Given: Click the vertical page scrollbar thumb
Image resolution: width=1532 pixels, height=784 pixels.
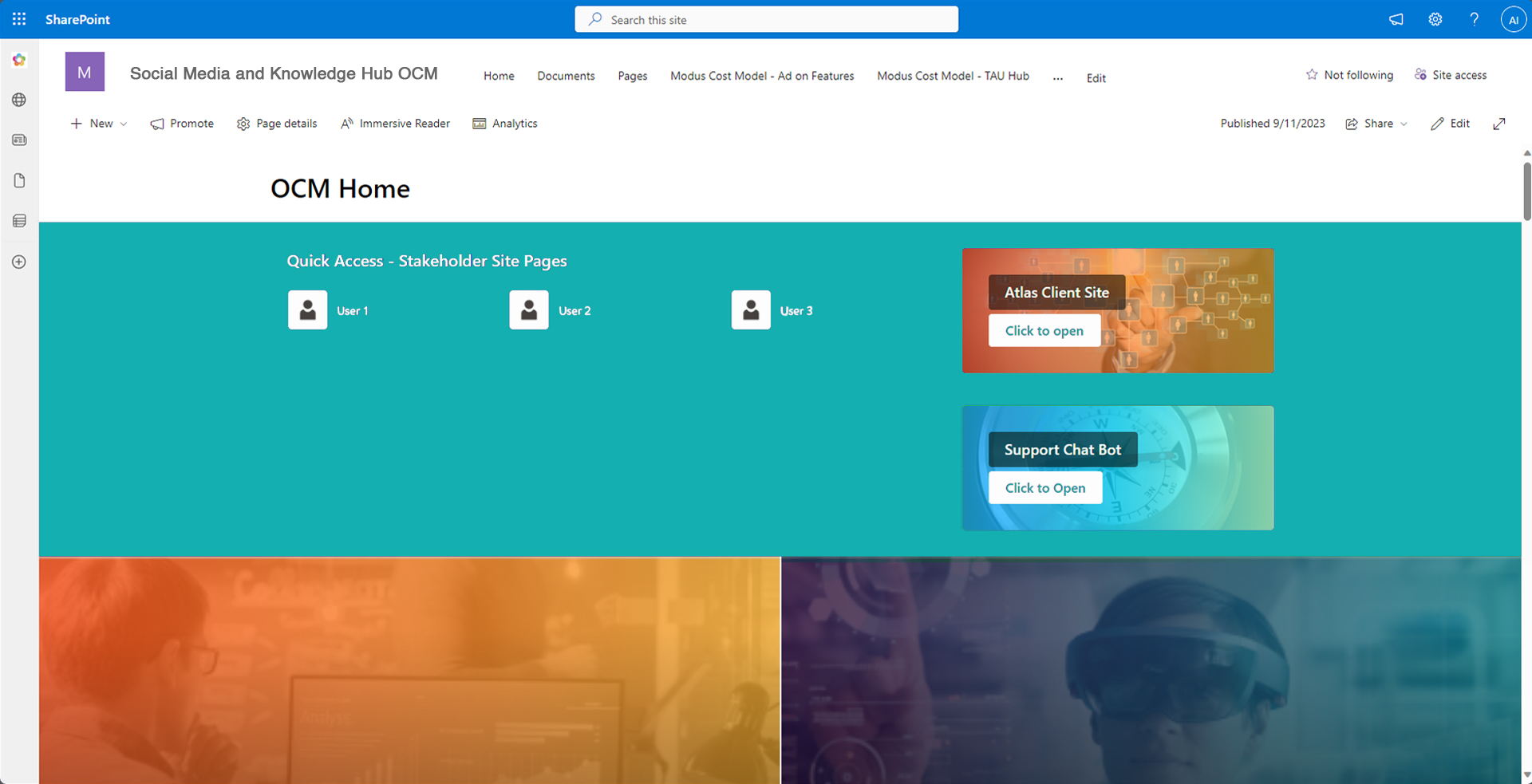Looking at the screenshot, I should tap(1526, 191).
